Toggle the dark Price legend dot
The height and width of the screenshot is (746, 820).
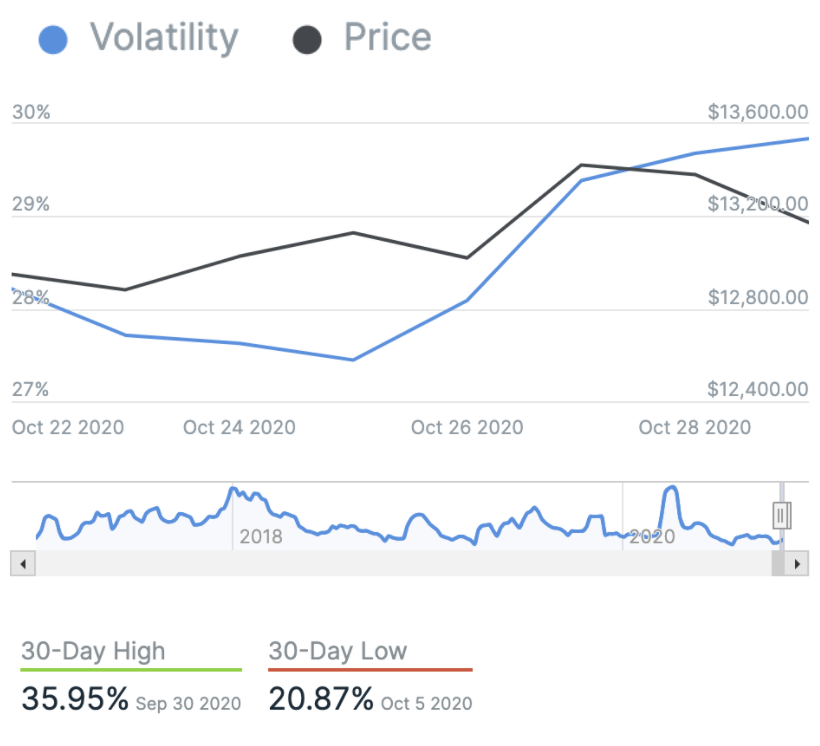(x=307, y=40)
